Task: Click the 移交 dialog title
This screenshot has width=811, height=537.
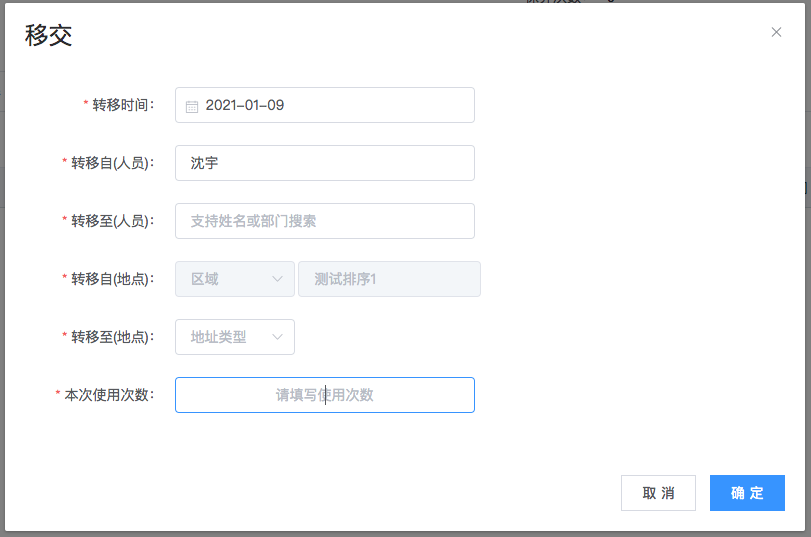Action: pos(49,35)
